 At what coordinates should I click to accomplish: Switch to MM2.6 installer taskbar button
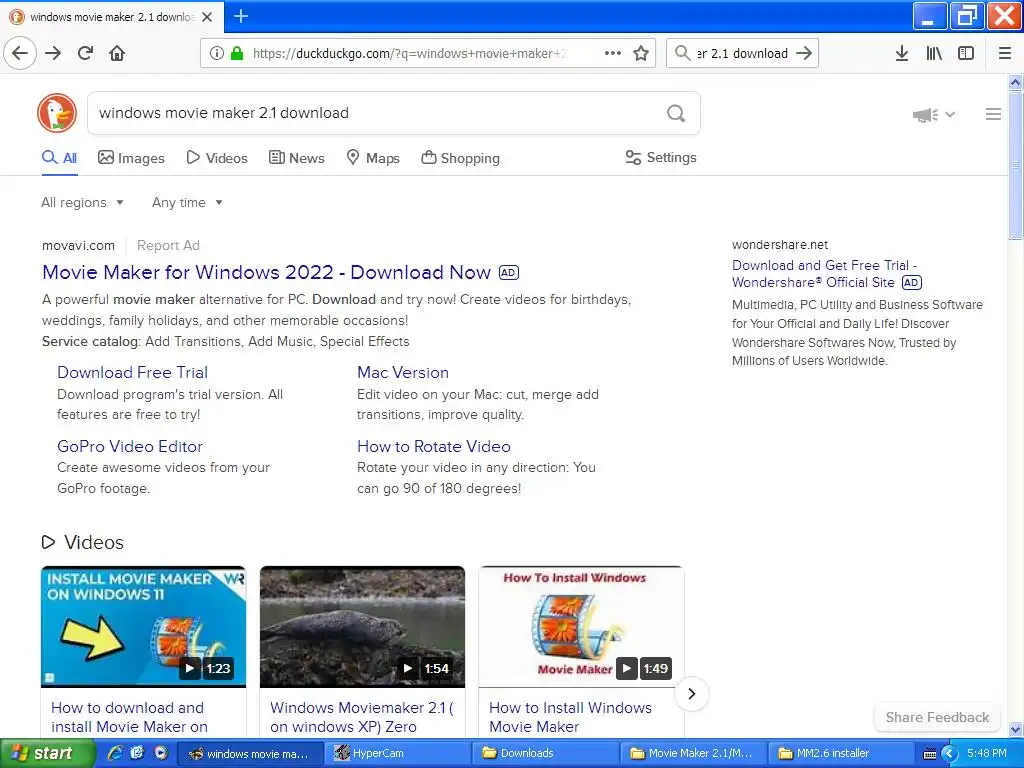point(842,753)
